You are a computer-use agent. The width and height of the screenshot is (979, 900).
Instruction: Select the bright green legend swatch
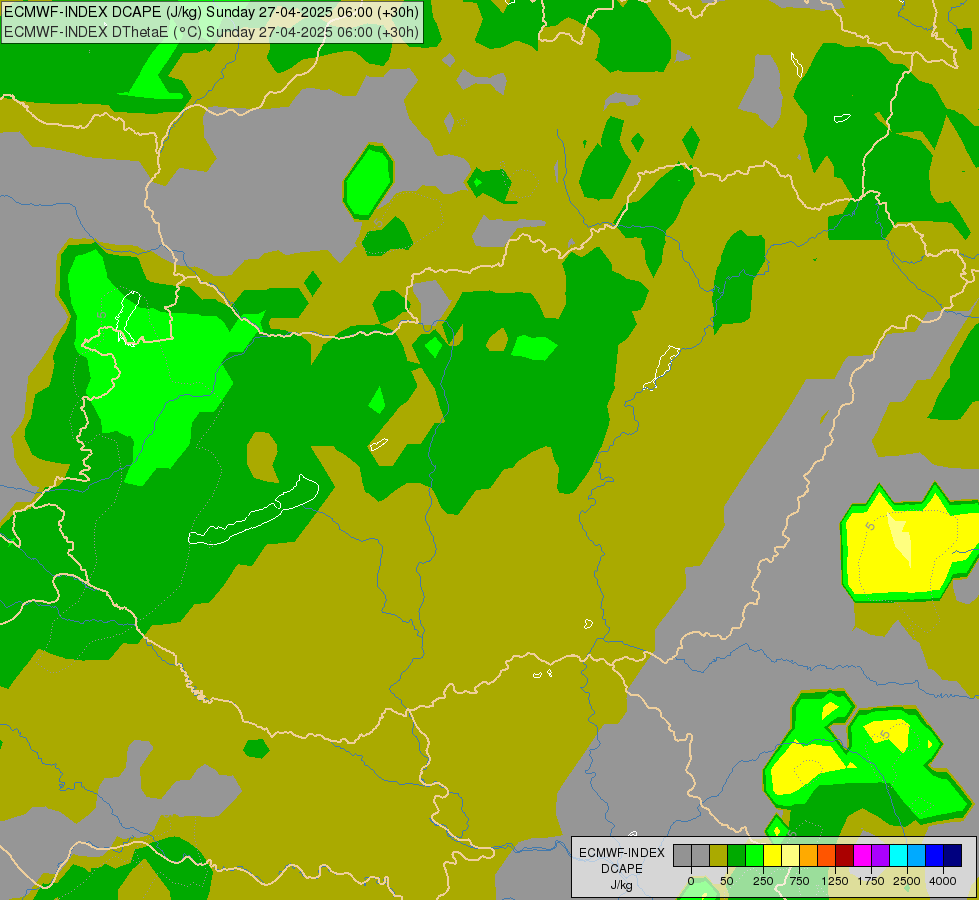755,856
